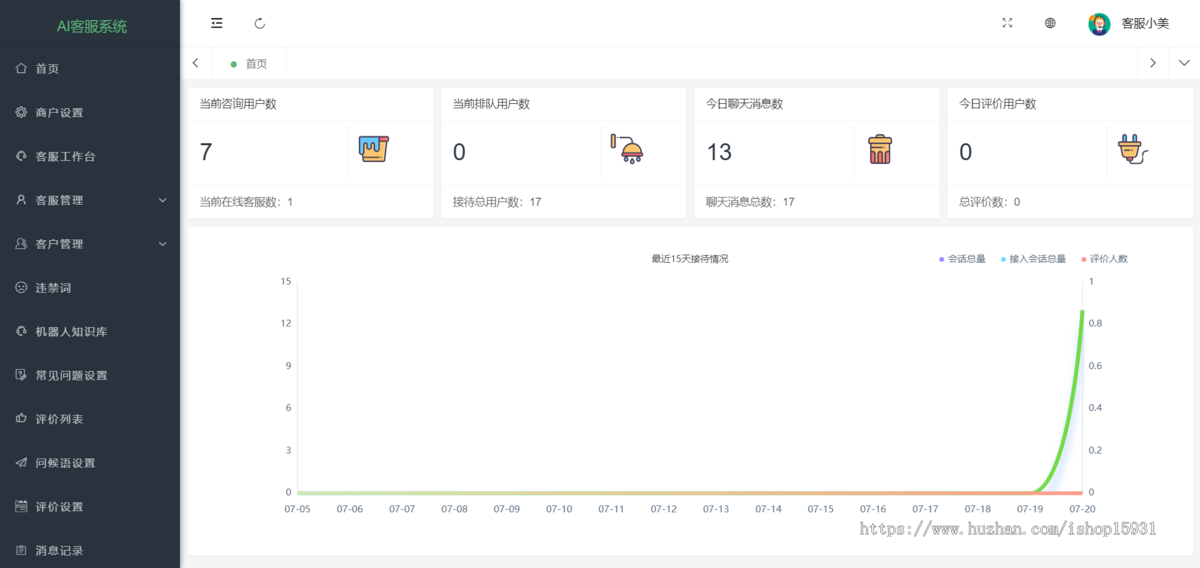Toggle 评价人数 series in chart legend
This screenshot has width=1200, height=568.
click(1104, 259)
